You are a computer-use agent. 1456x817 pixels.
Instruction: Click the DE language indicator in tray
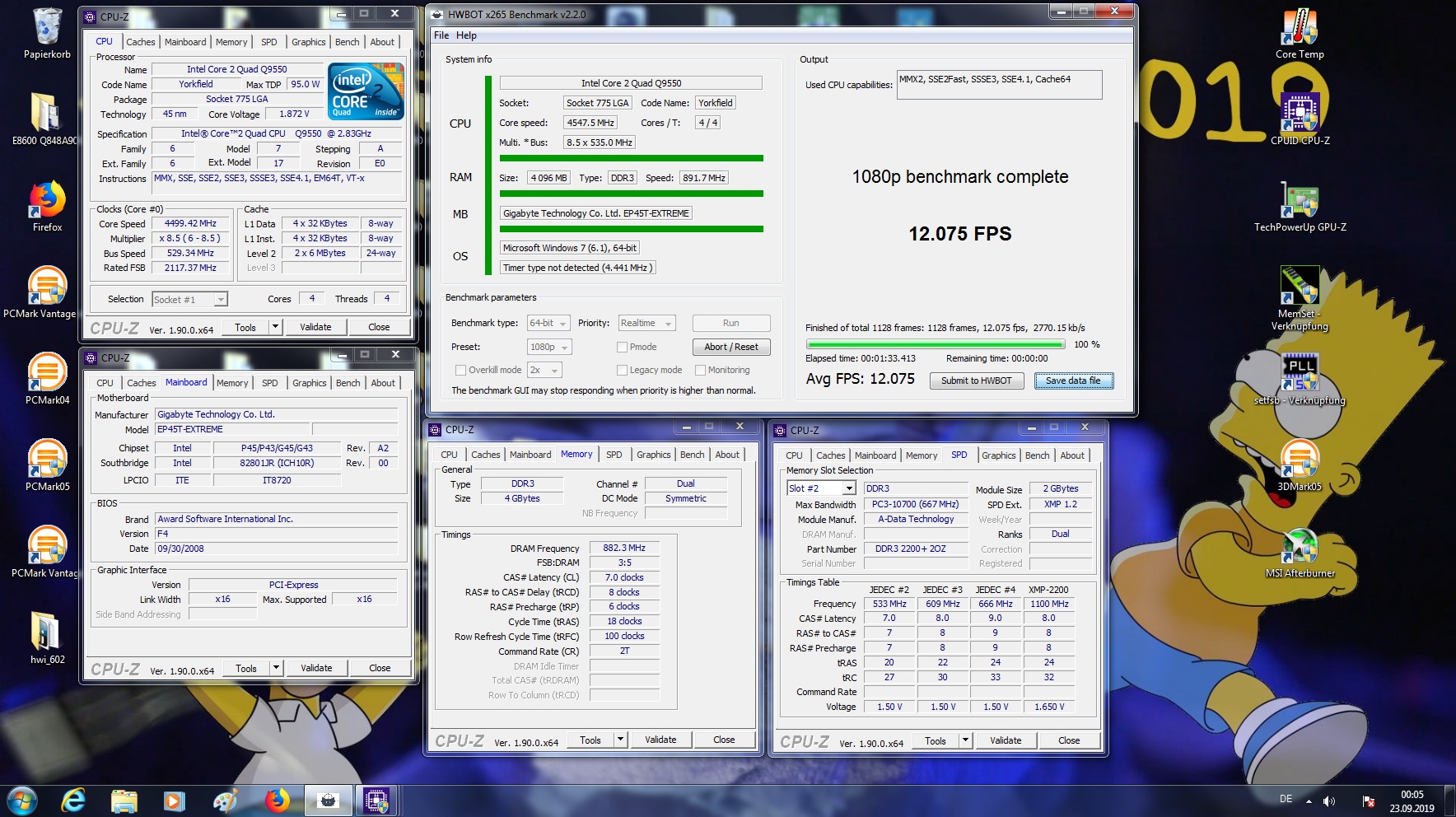[x=1286, y=799]
